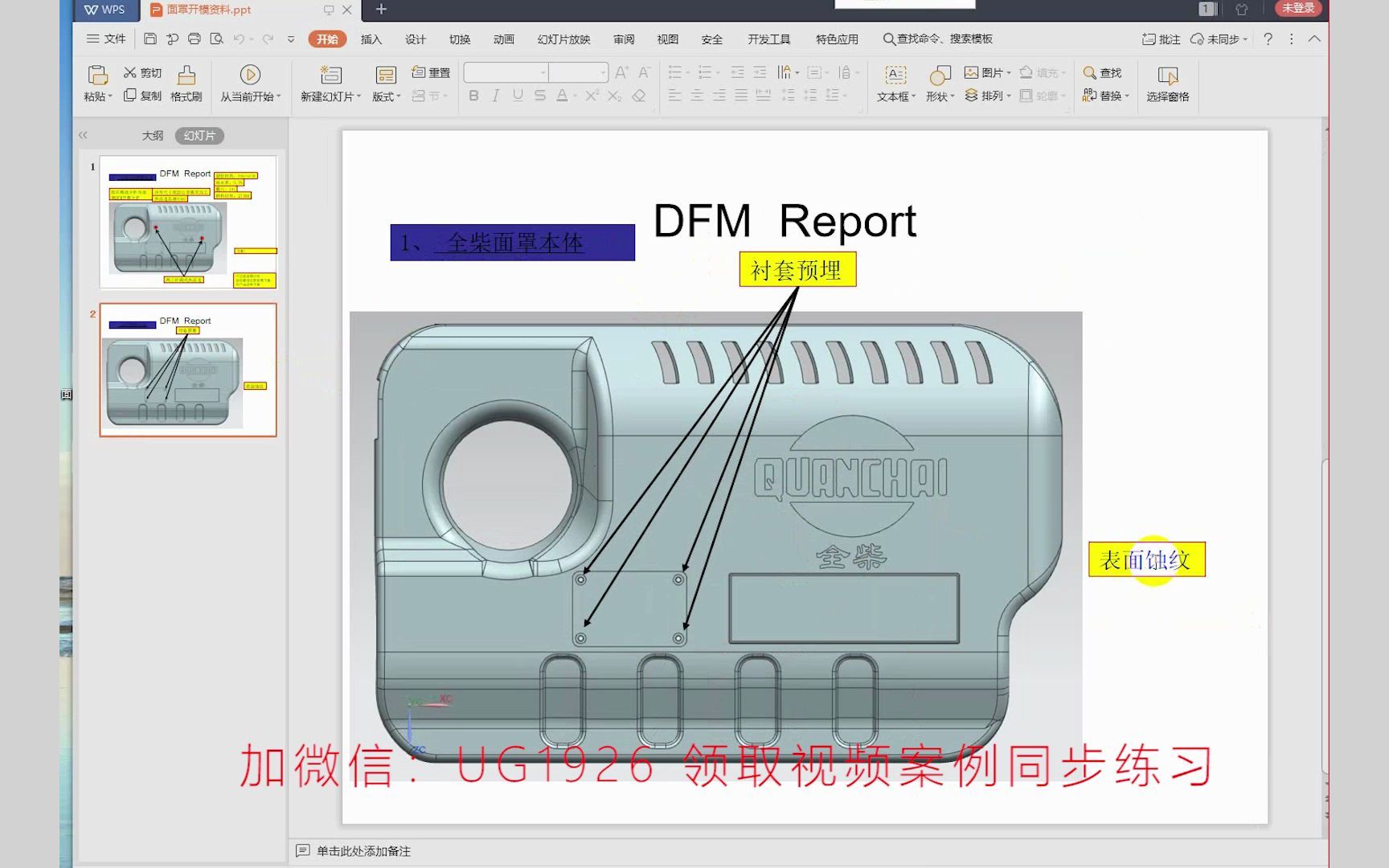1389x868 pixels.
Task: Click the Print icon in quick toolbar
Action: [194, 39]
